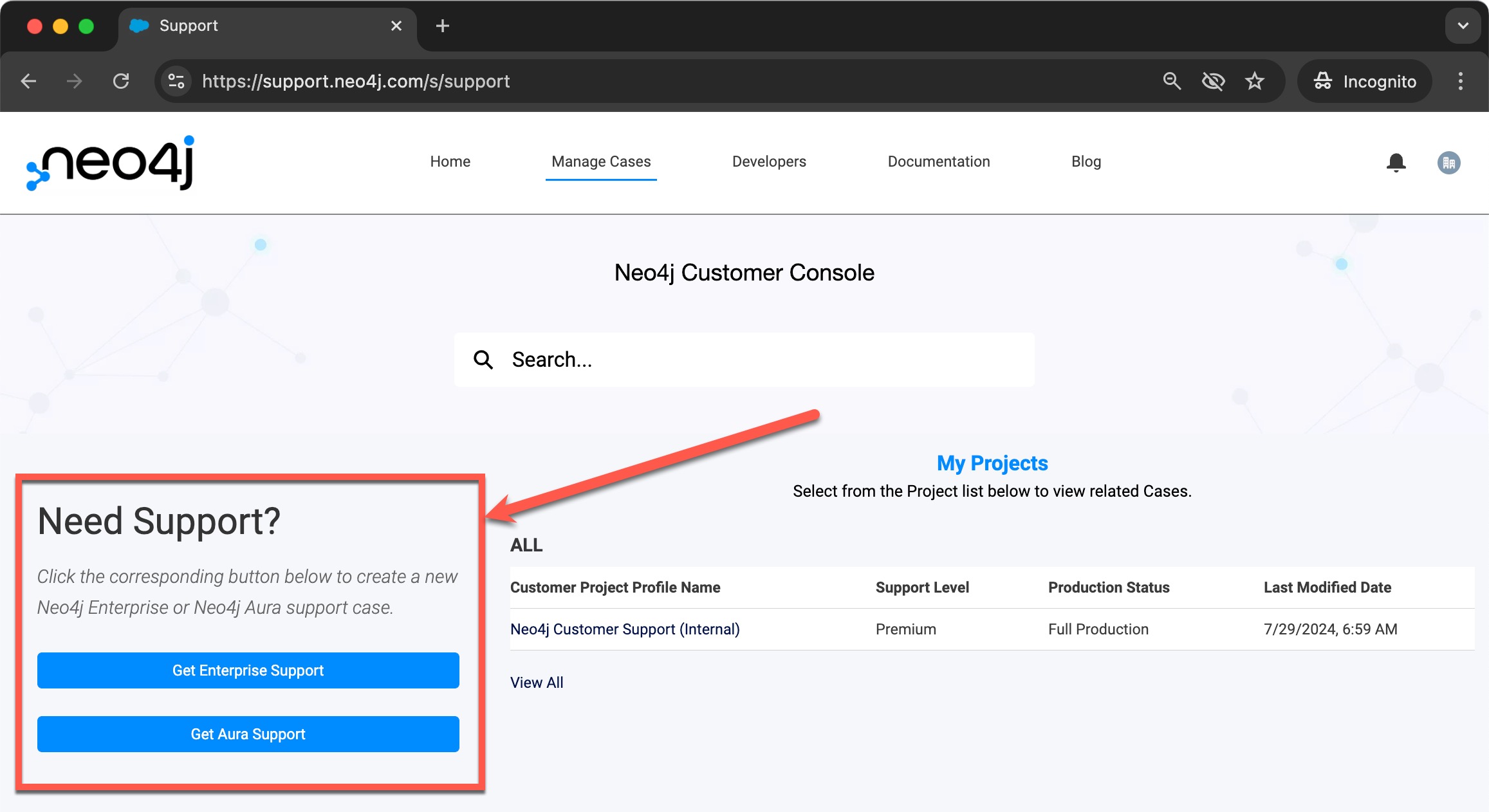
Task: Click the Production Status column header
Action: 1109,587
